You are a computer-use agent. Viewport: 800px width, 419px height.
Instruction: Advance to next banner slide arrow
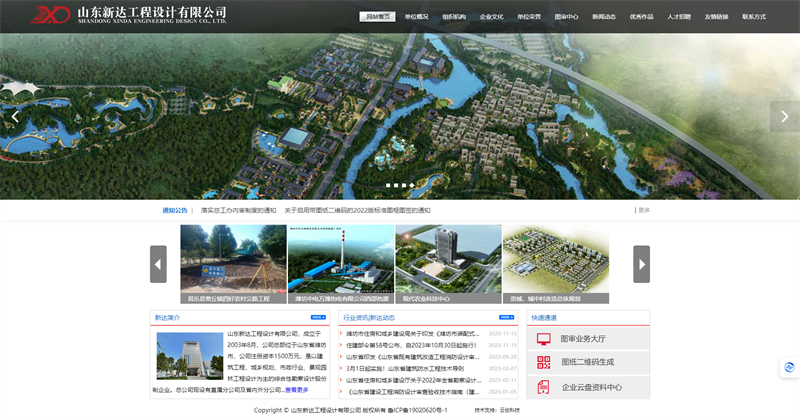[x=784, y=116]
